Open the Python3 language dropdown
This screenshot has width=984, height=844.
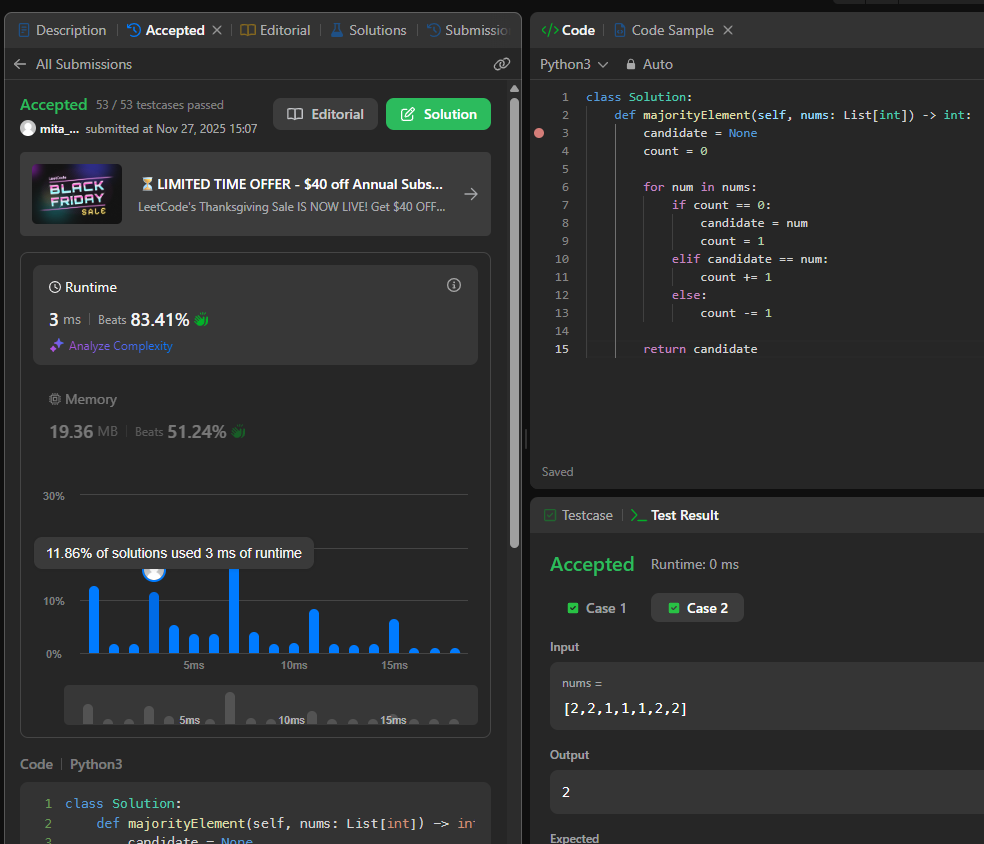pyautogui.click(x=574, y=64)
